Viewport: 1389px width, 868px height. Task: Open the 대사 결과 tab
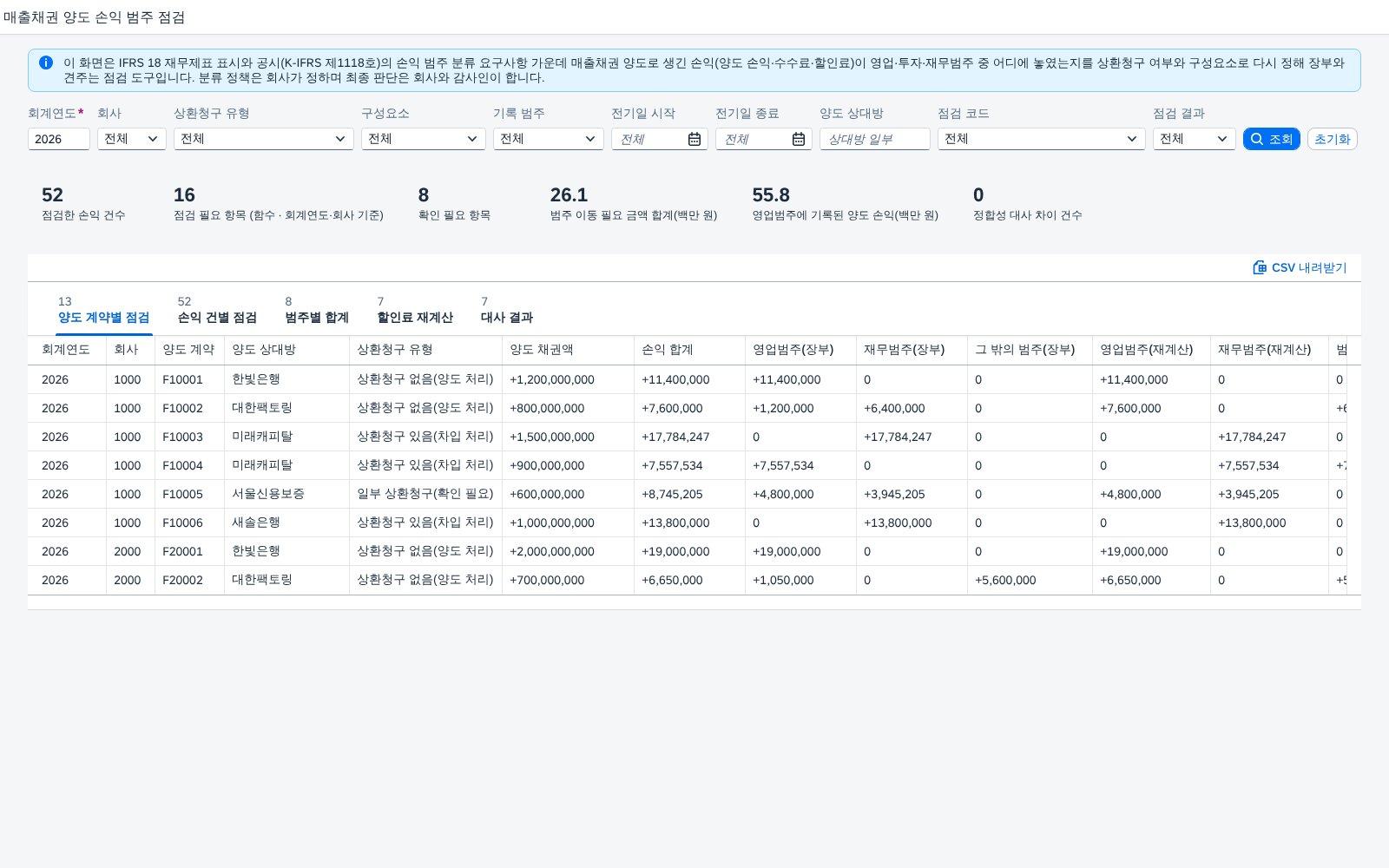pos(507,310)
